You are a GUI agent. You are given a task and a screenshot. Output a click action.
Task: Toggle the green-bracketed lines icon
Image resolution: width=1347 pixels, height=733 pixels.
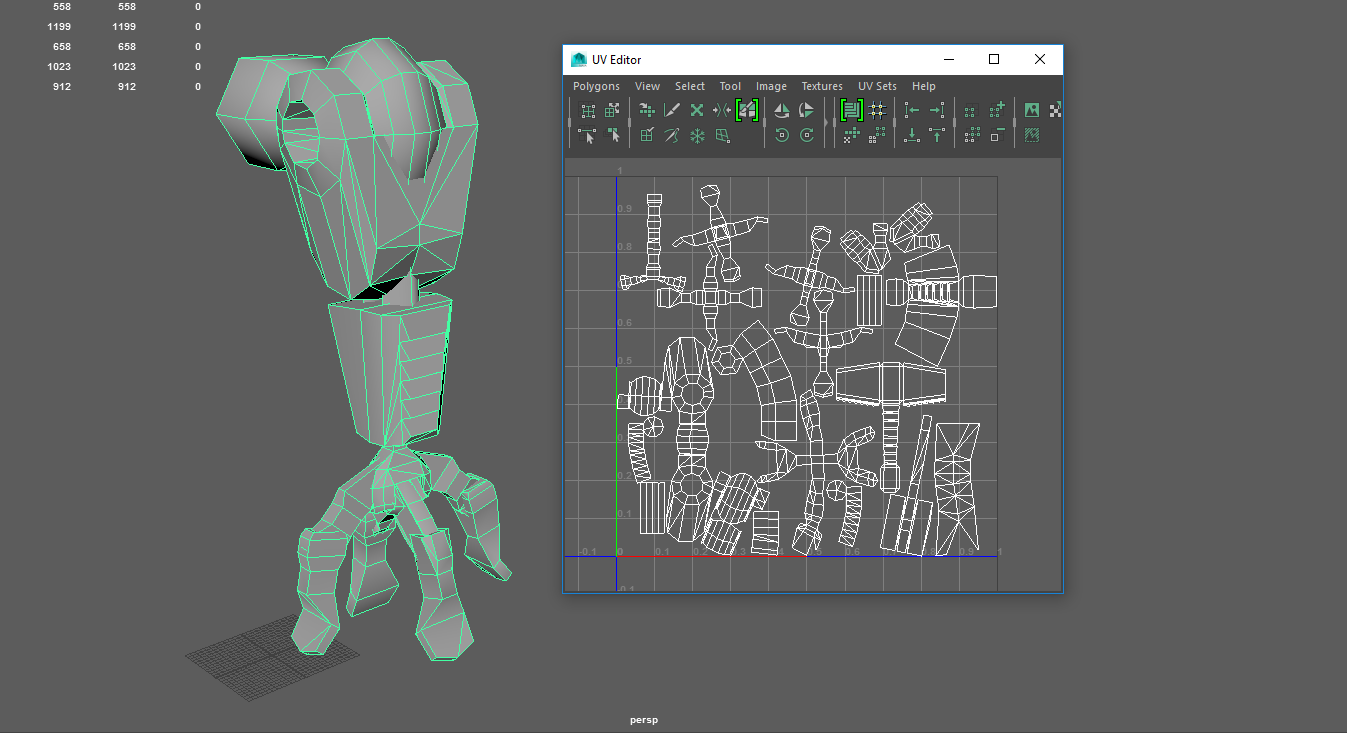pos(851,111)
